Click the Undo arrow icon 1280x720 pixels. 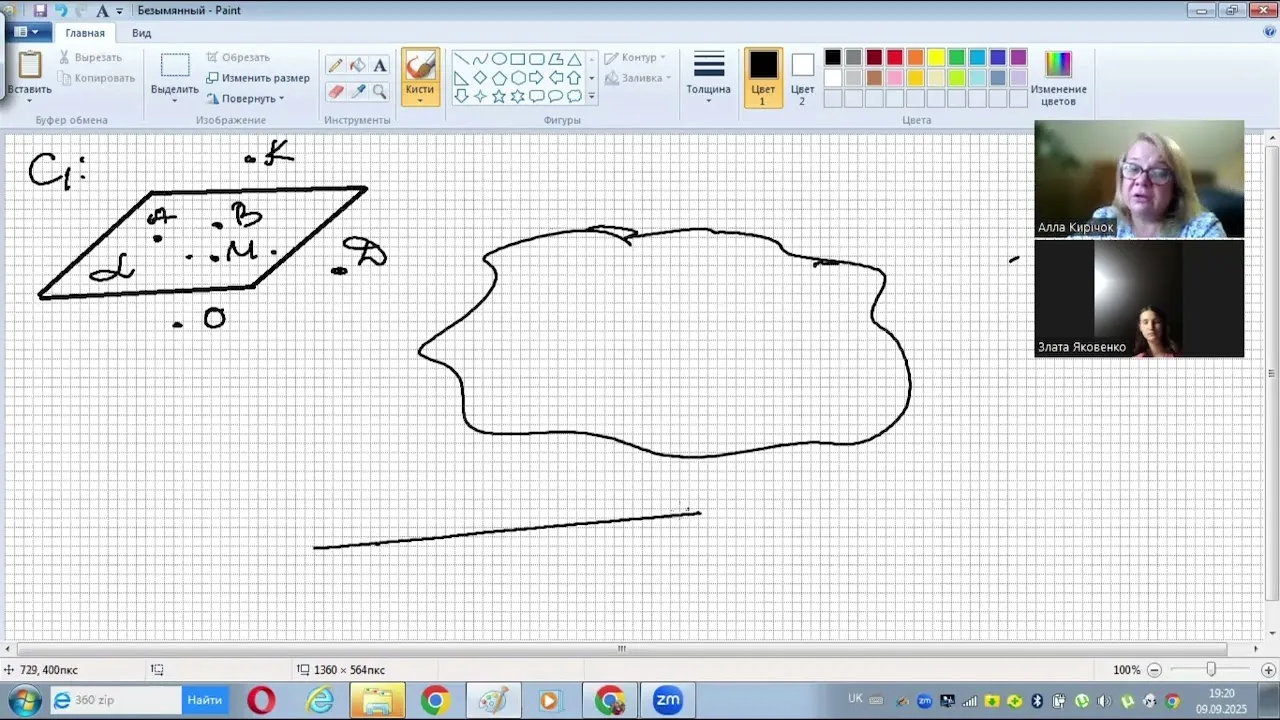pos(61,11)
